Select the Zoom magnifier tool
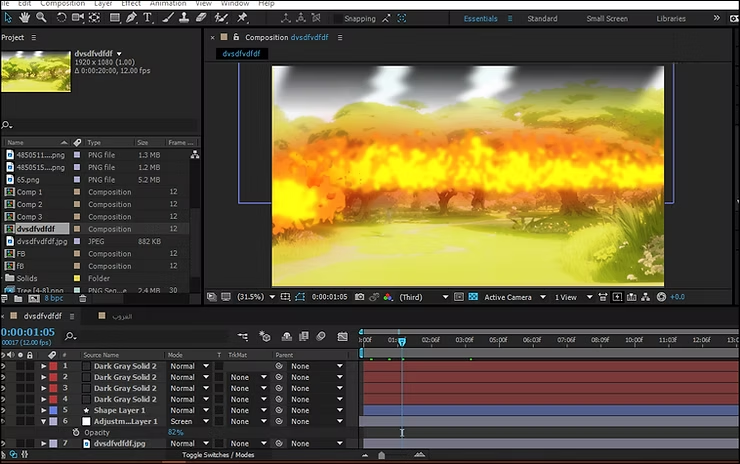 click(42, 17)
